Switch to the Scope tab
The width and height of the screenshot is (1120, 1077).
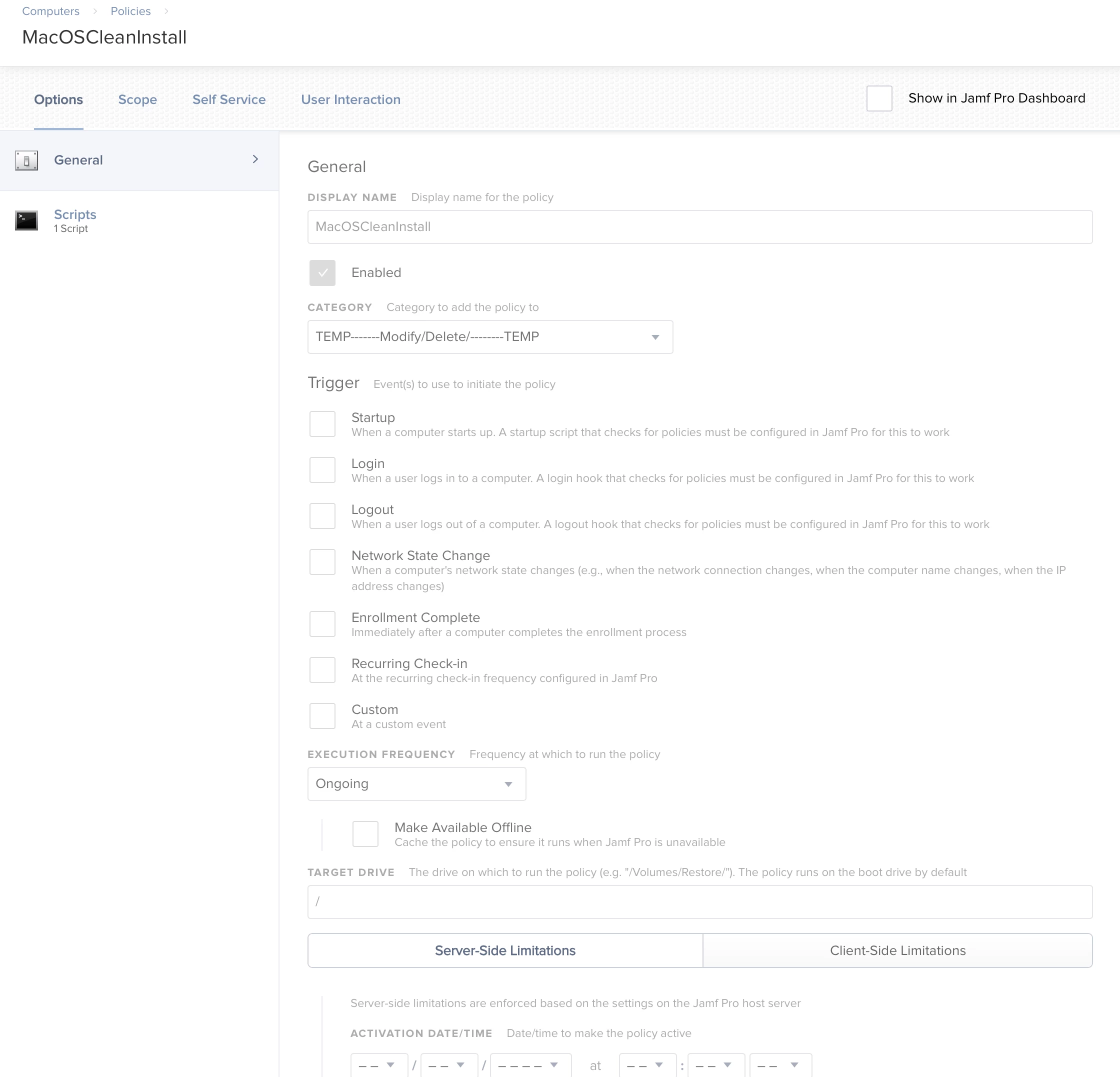coord(137,99)
